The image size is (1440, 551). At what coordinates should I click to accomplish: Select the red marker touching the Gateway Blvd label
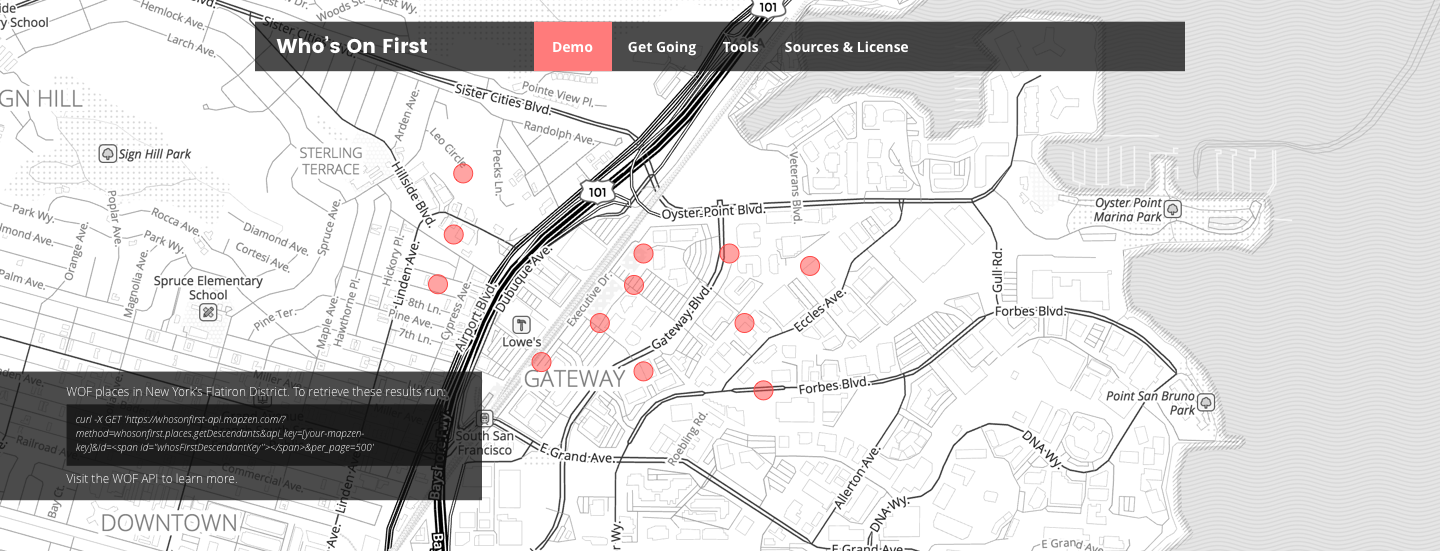730,253
